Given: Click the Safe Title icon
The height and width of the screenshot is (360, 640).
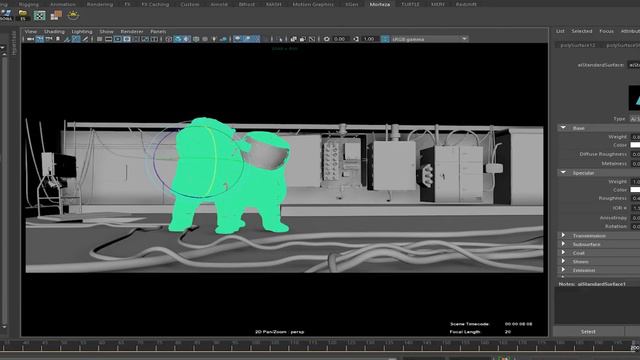Looking at the screenshot, I should [x=154, y=39].
